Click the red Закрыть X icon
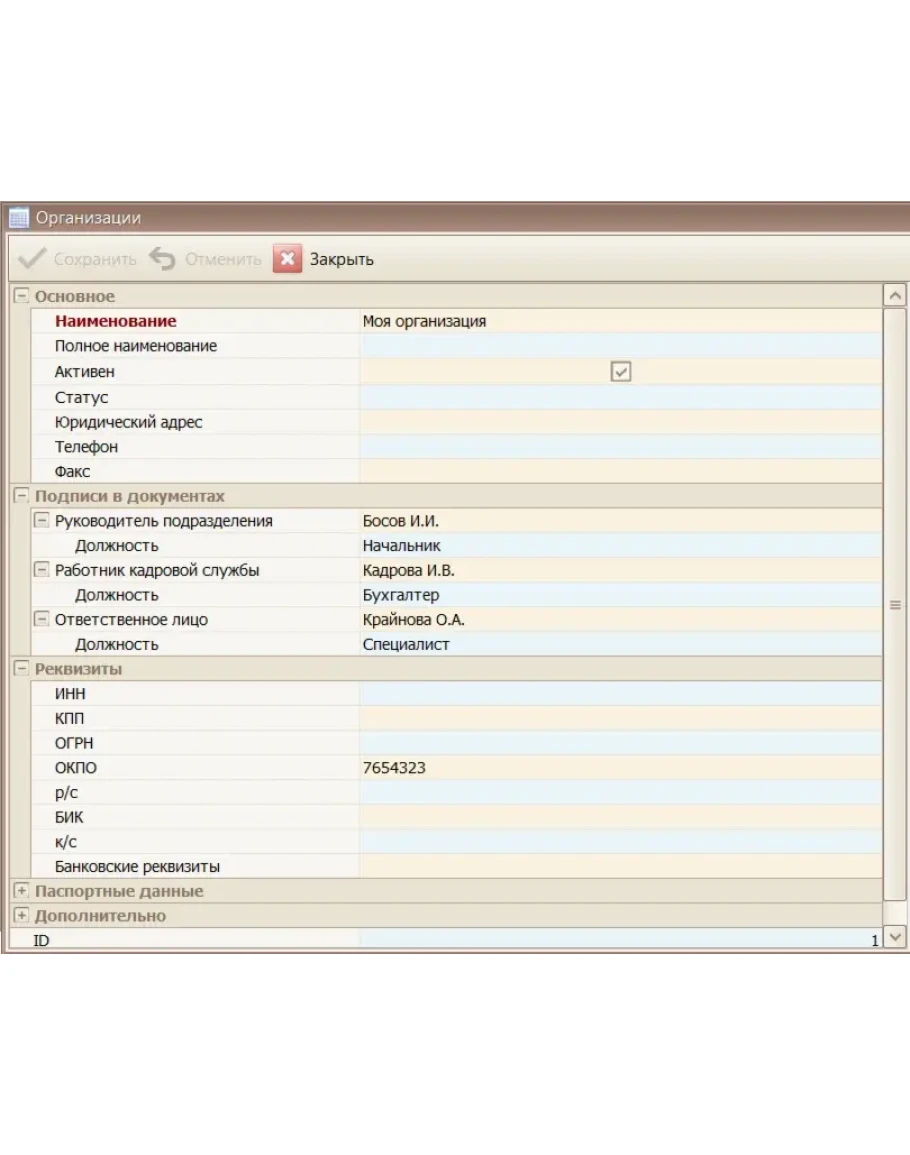Image resolution: width=910 pixels, height=1155 pixels. (x=287, y=259)
